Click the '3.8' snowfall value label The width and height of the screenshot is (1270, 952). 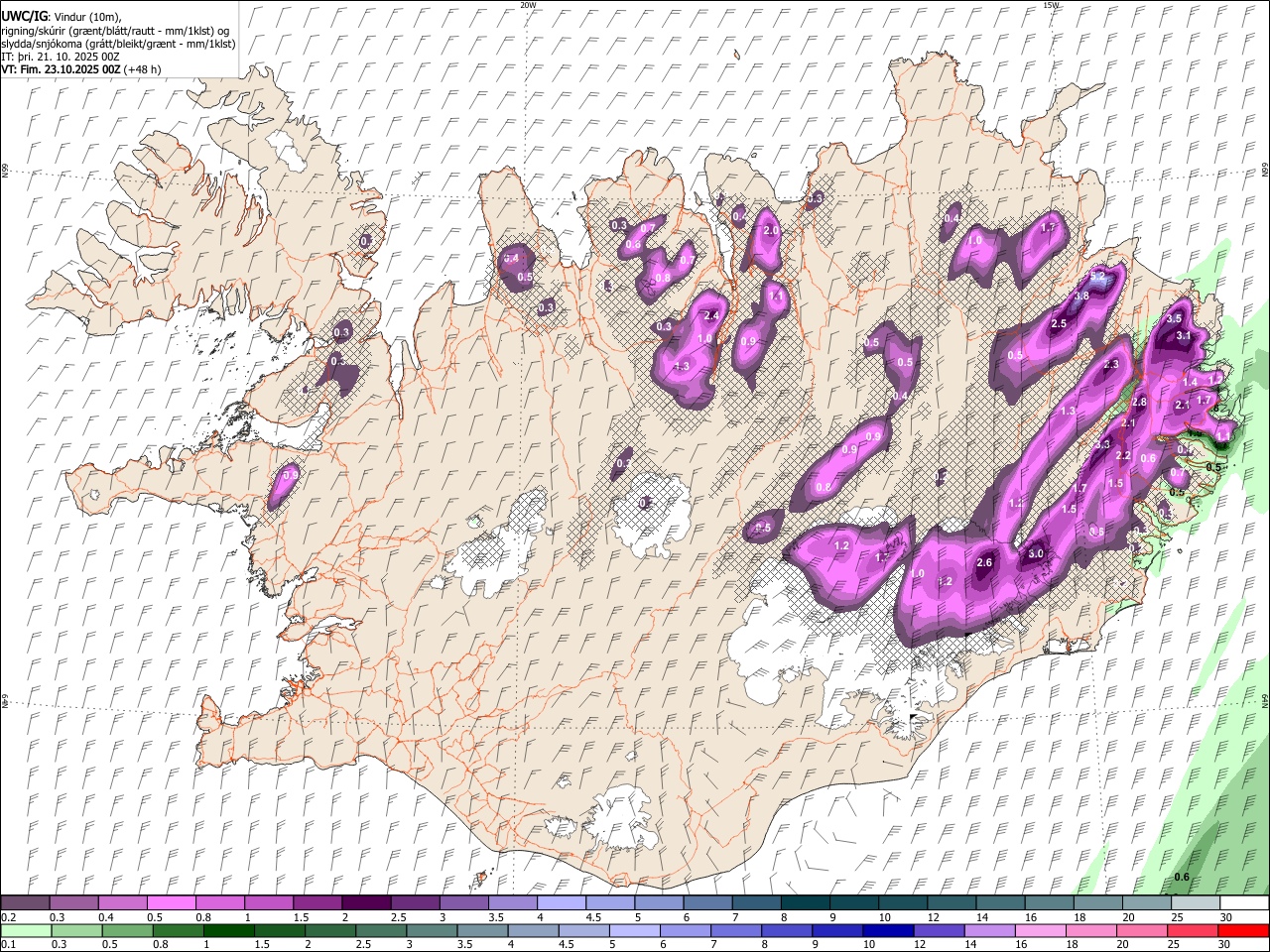tap(1081, 296)
